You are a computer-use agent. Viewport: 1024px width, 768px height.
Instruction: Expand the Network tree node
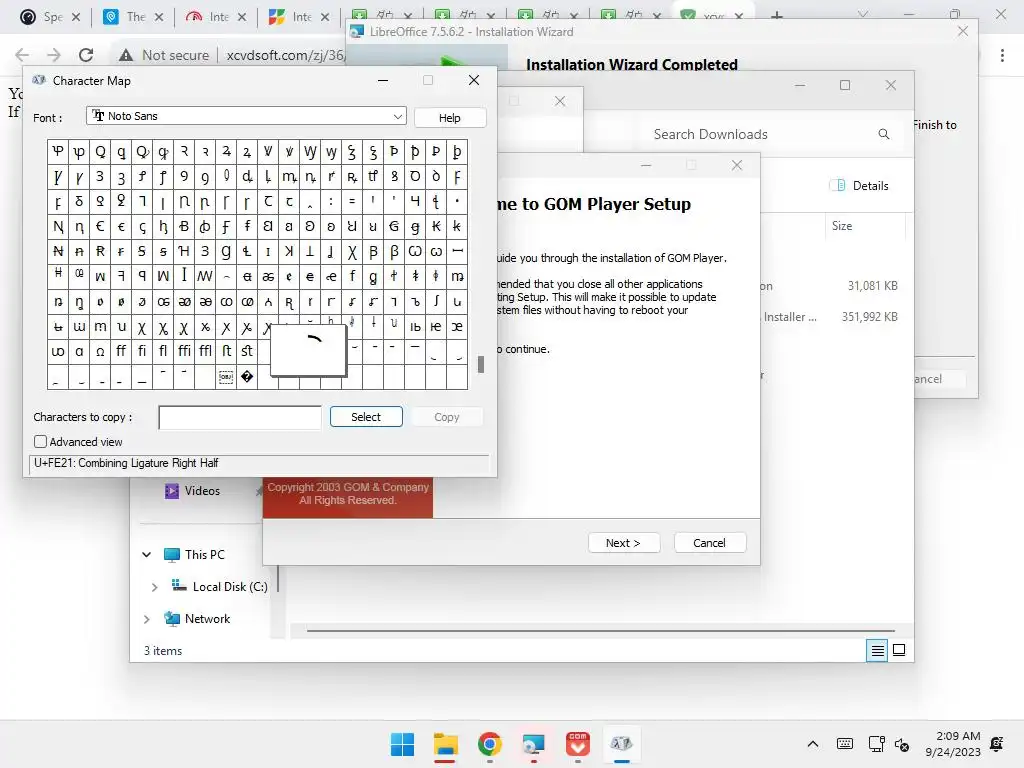point(147,618)
